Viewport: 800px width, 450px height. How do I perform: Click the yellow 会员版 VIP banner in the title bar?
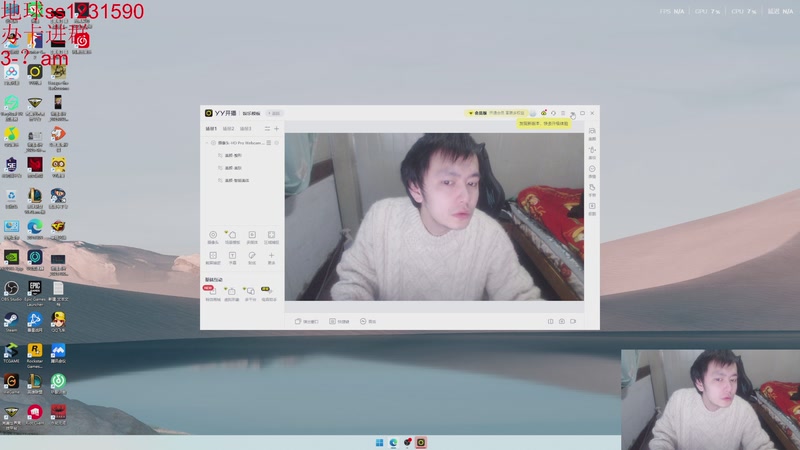(x=496, y=113)
